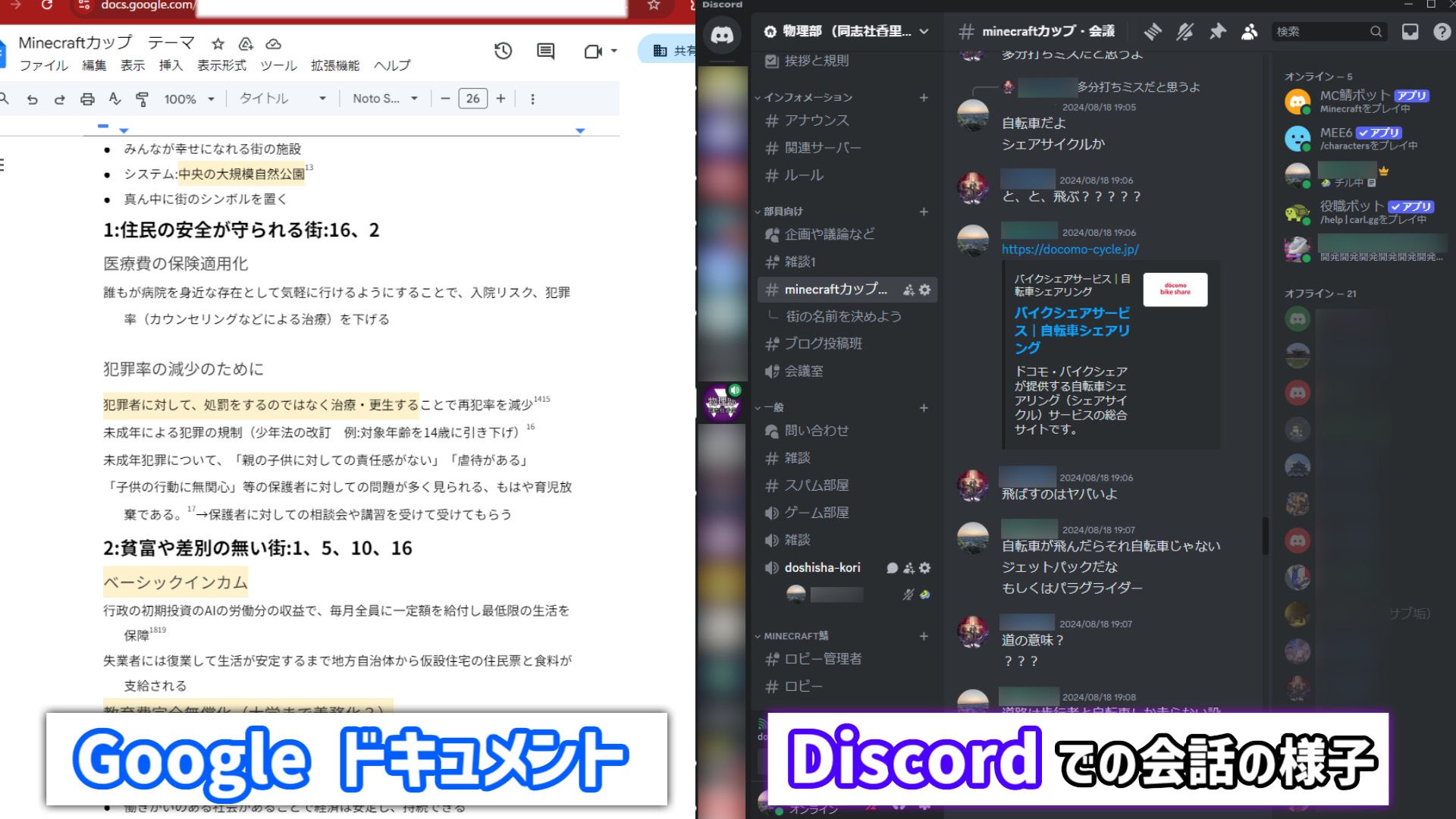
Task: Decrease the font size
Action: pos(445,99)
